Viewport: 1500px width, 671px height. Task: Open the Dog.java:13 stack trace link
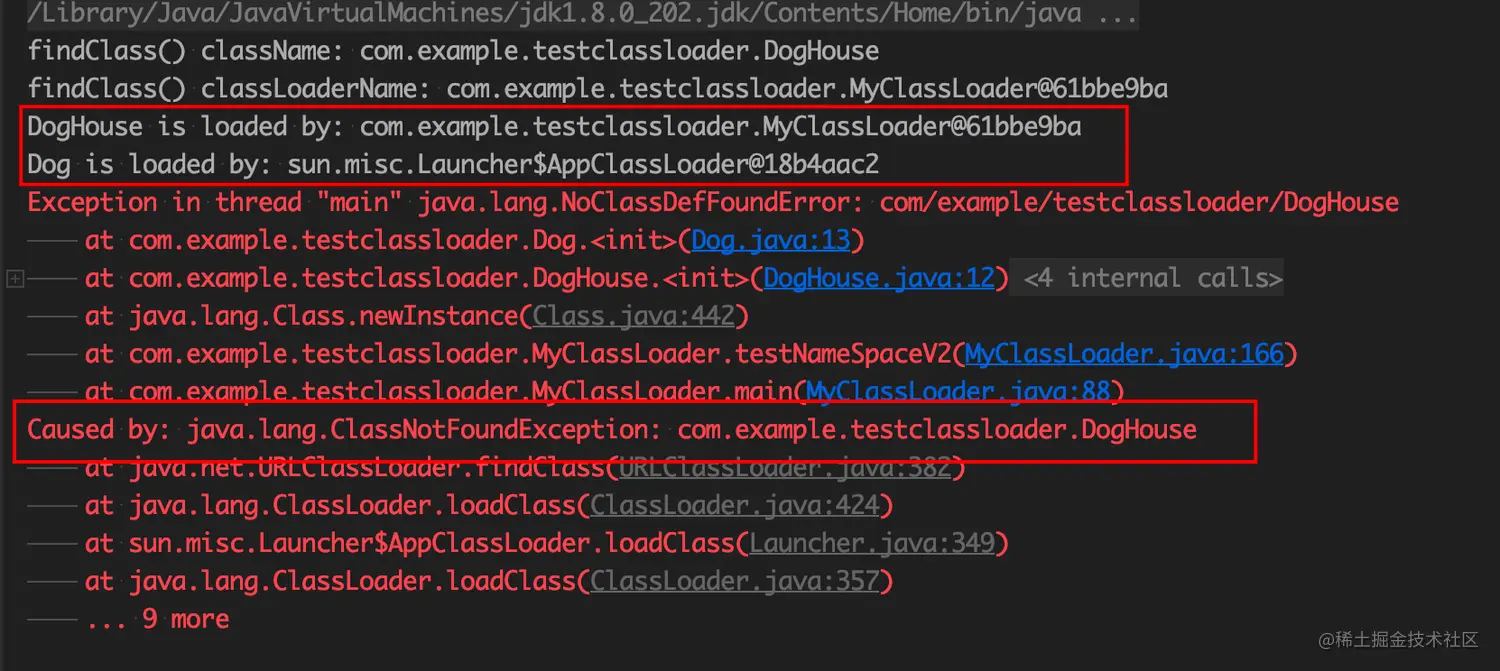pyautogui.click(x=770, y=240)
